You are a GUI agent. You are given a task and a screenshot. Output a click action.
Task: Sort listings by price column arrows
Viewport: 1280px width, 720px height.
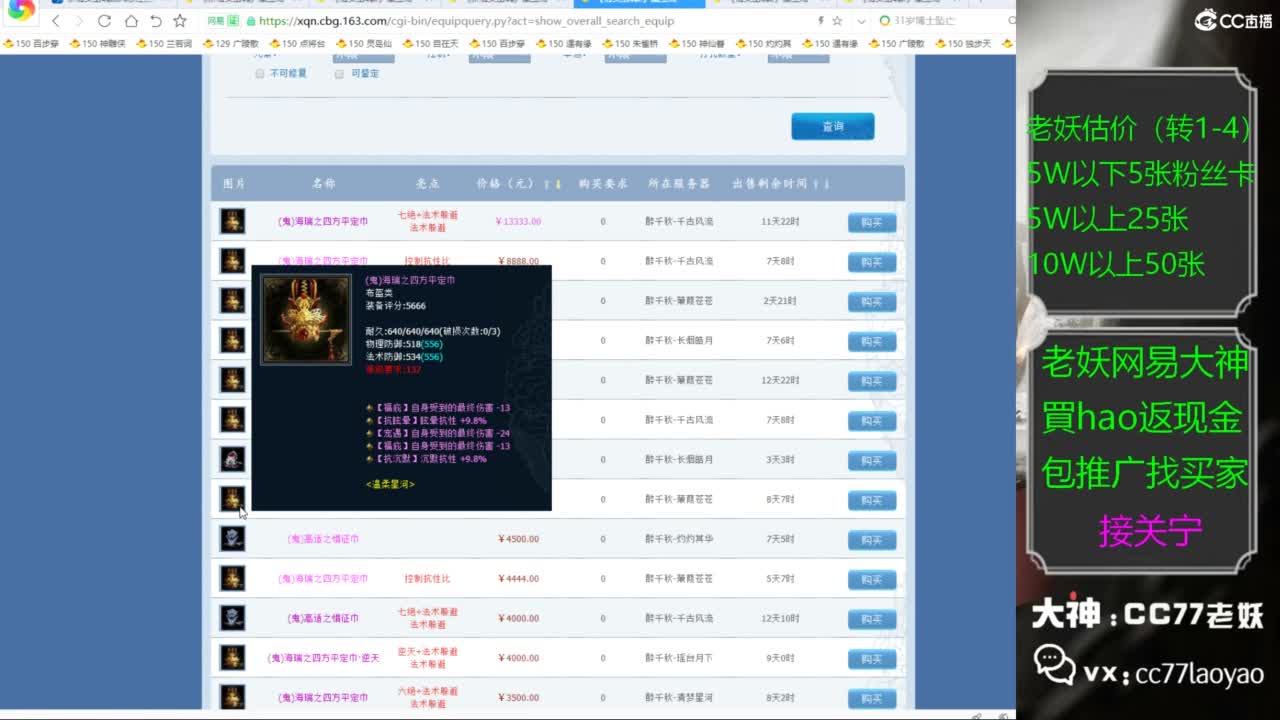[552, 184]
